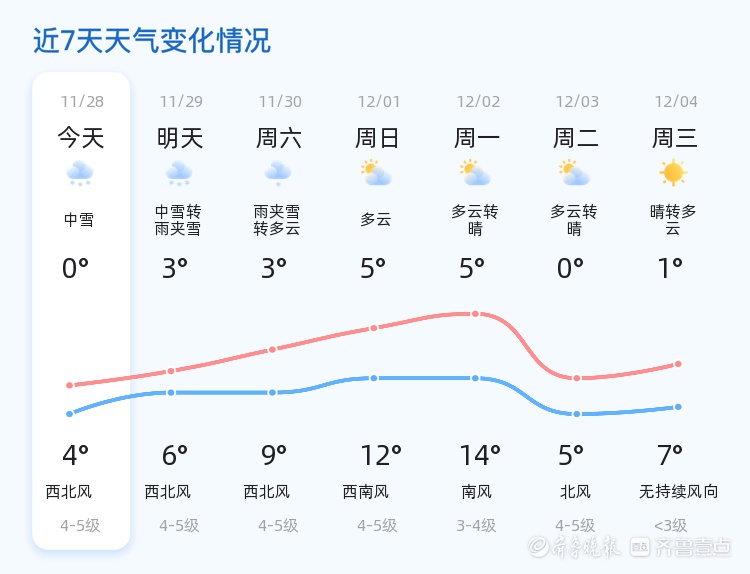The height and width of the screenshot is (574, 750).
Task: Select the 周六 day label
Action: (x=279, y=138)
